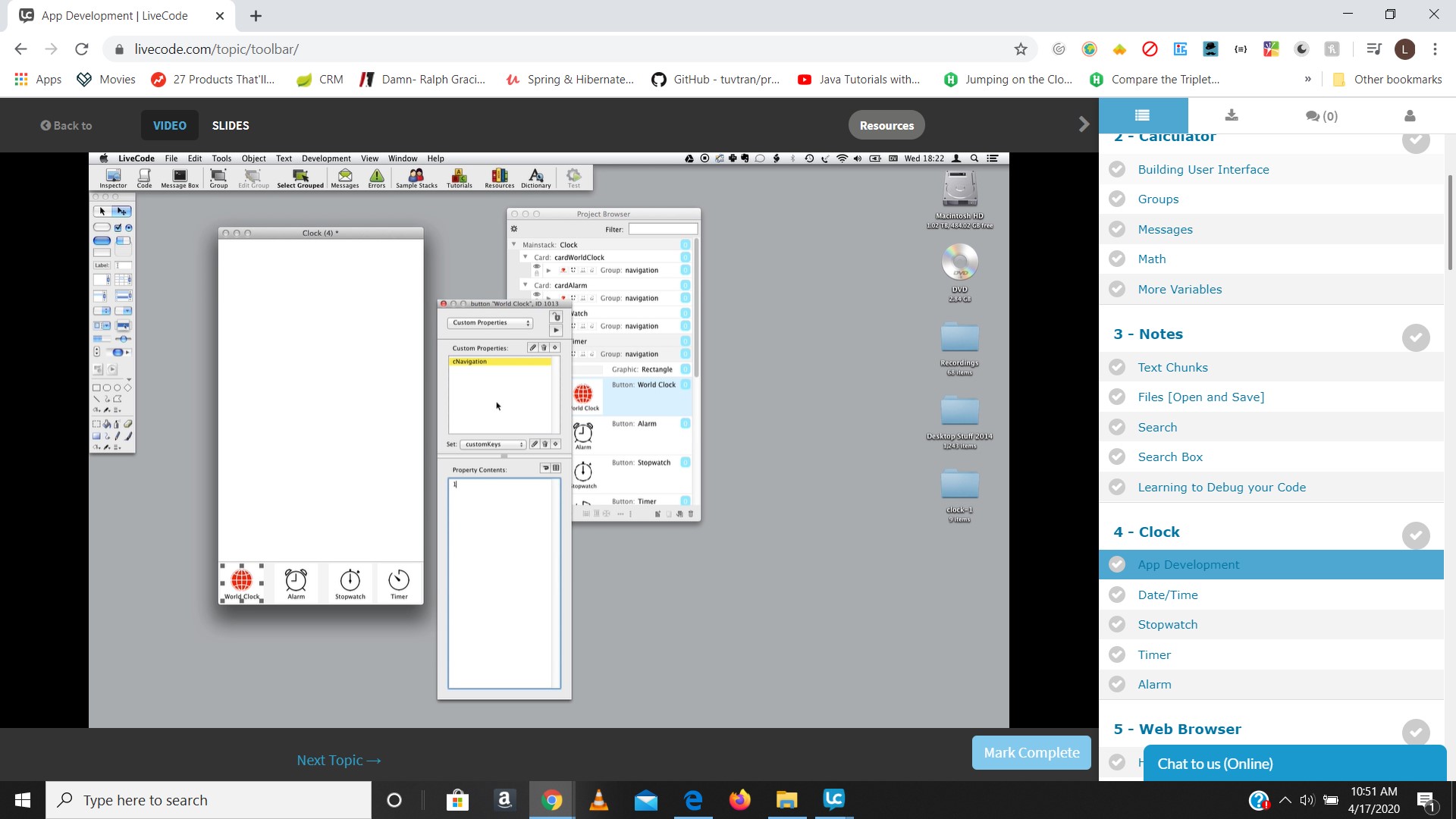Open the comments tab showing (0)
The image size is (1456, 819).
[1321, 116]
